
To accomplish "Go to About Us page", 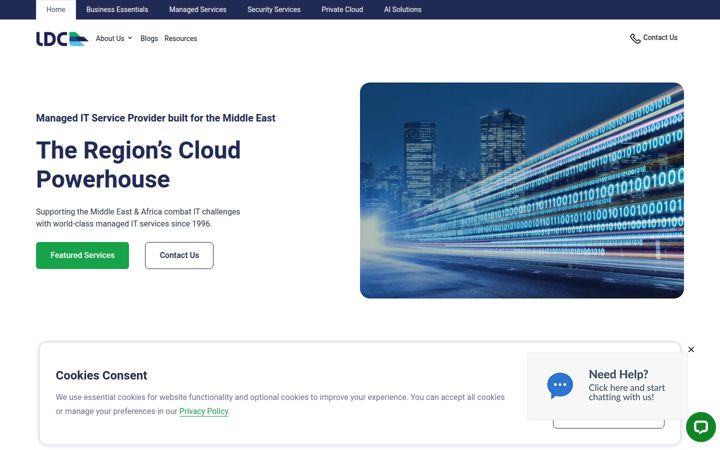I will (x=110, y=39).
